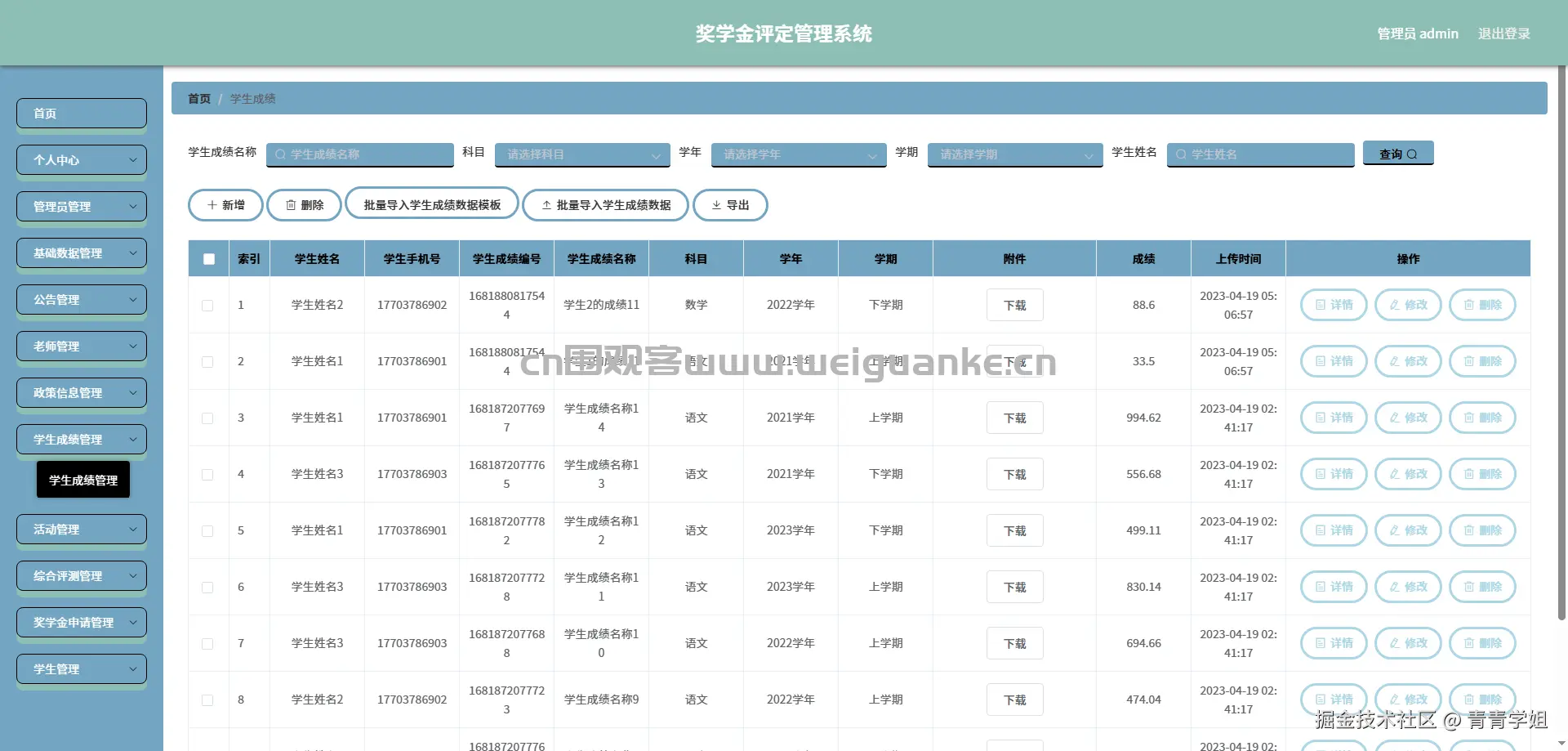Click 退出登录 to log out

click(1503, 34)
